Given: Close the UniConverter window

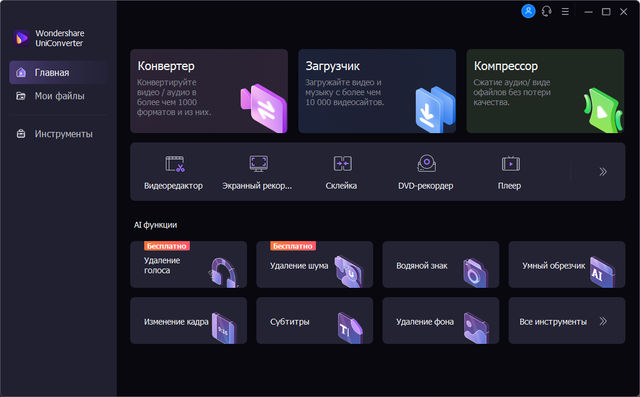Looking at the screenshot, I should click(624, 12).
